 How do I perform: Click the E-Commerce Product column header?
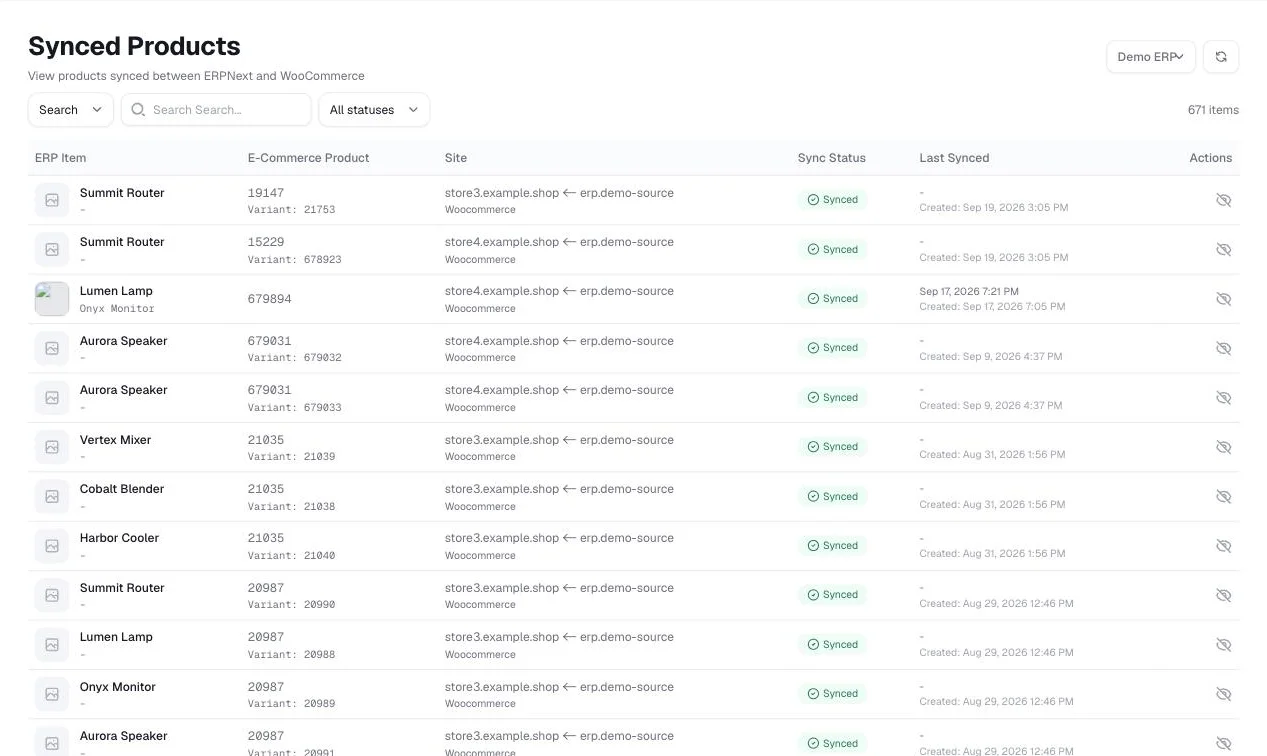tap(309, 158)
